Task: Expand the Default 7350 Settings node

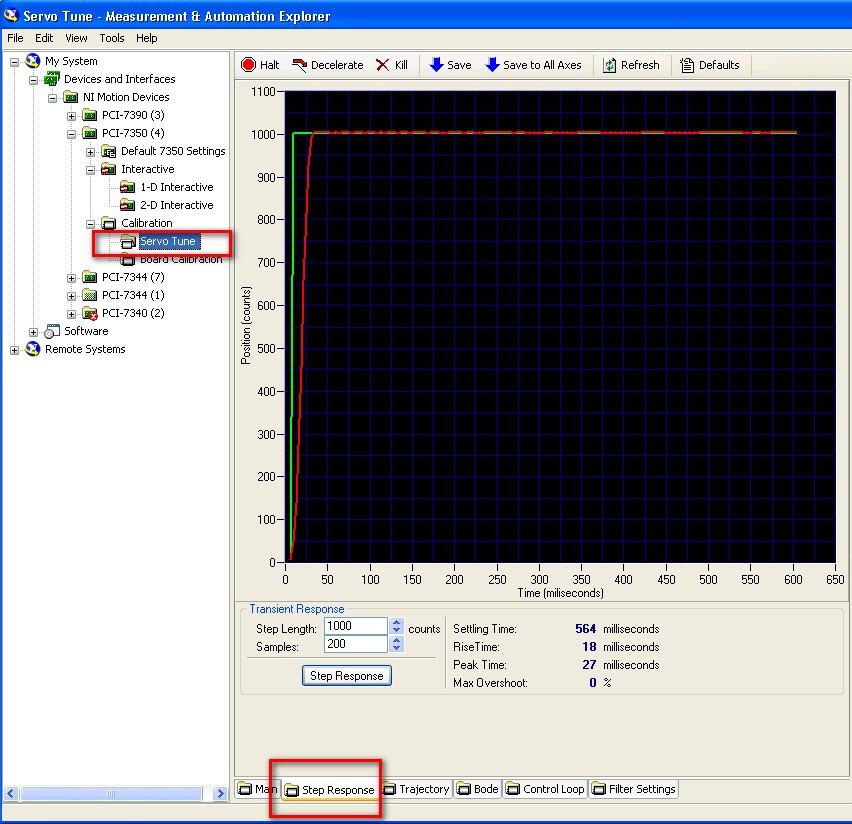Action: (91, 152)
